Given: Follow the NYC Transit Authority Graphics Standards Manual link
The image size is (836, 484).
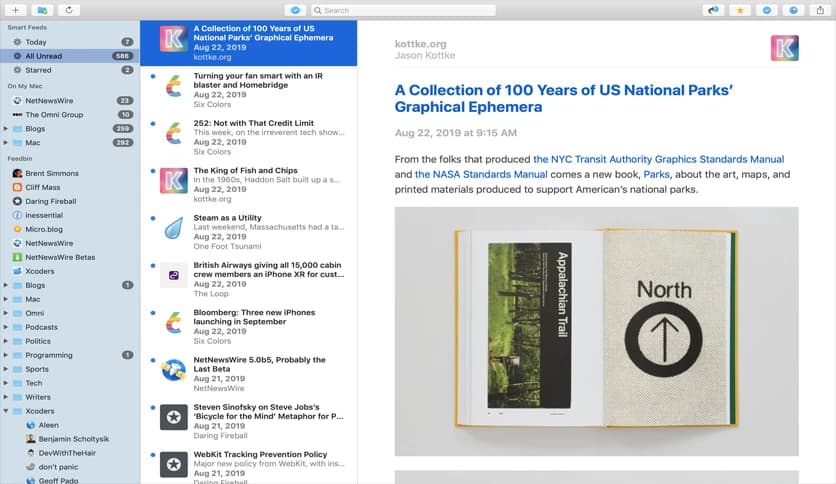Looking at the screenshot, I should click(x=658, y=159).
